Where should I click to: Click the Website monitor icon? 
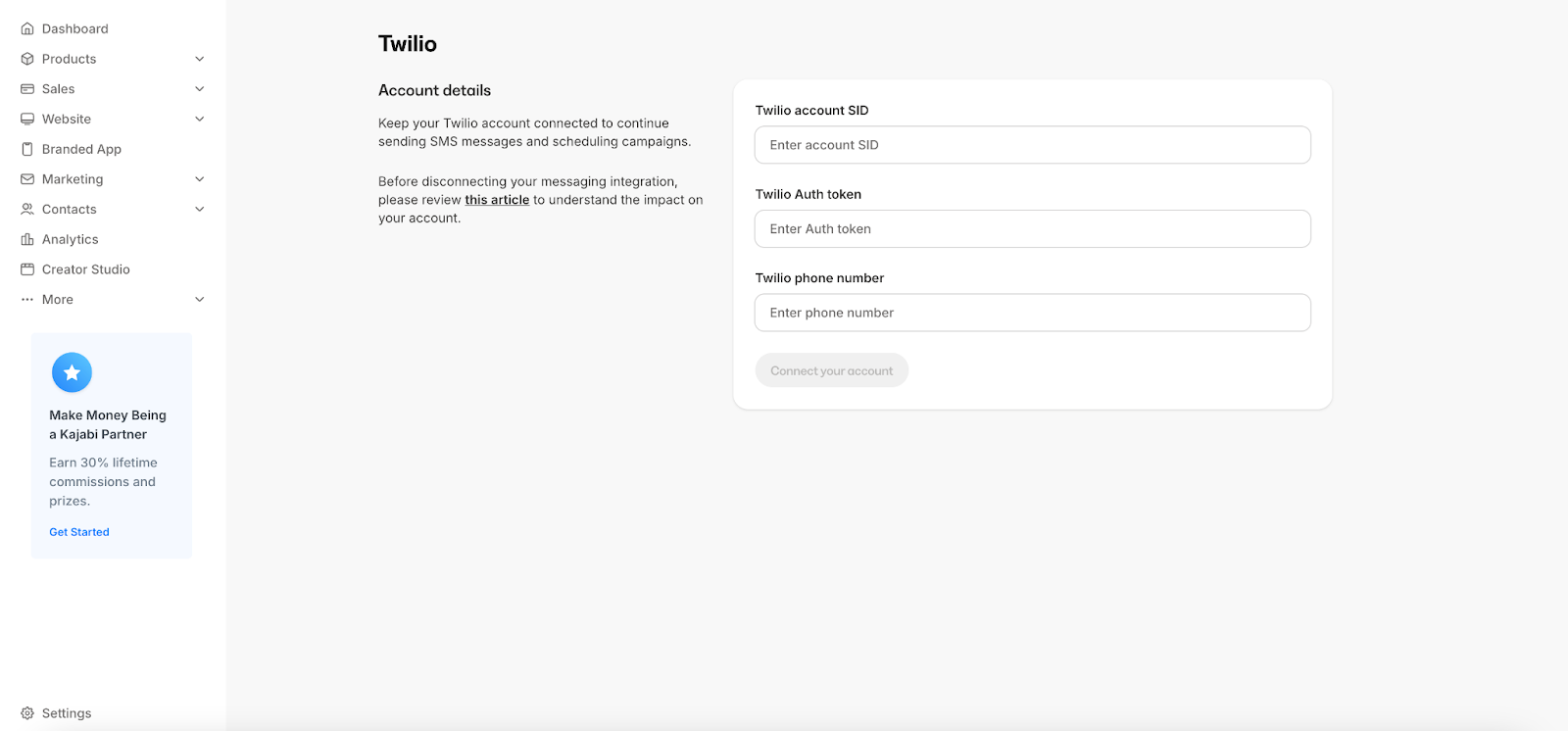click(x=27, y=119)
